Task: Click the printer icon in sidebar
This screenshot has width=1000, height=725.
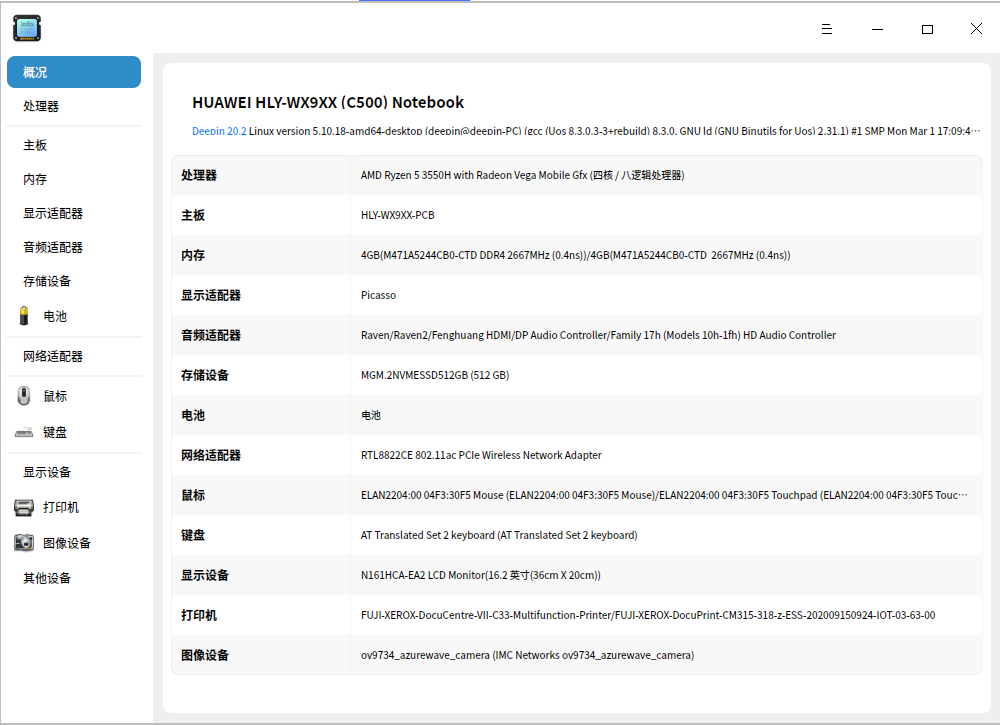Action: pos(24,508)
